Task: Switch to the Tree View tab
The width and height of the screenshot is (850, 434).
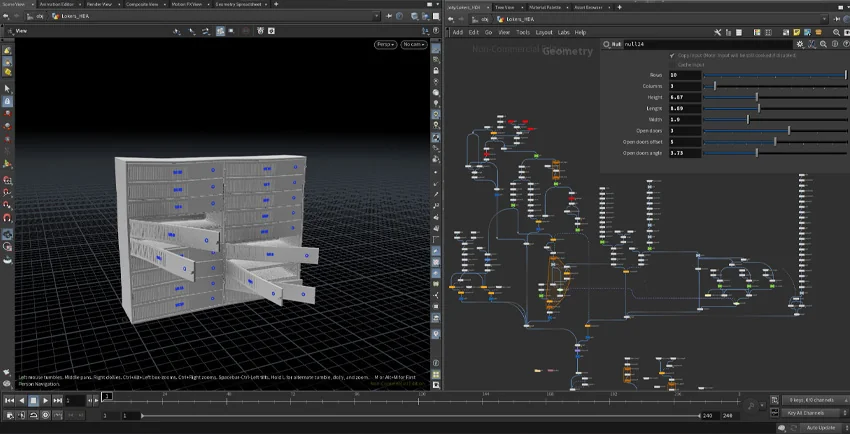Action: 504,8
